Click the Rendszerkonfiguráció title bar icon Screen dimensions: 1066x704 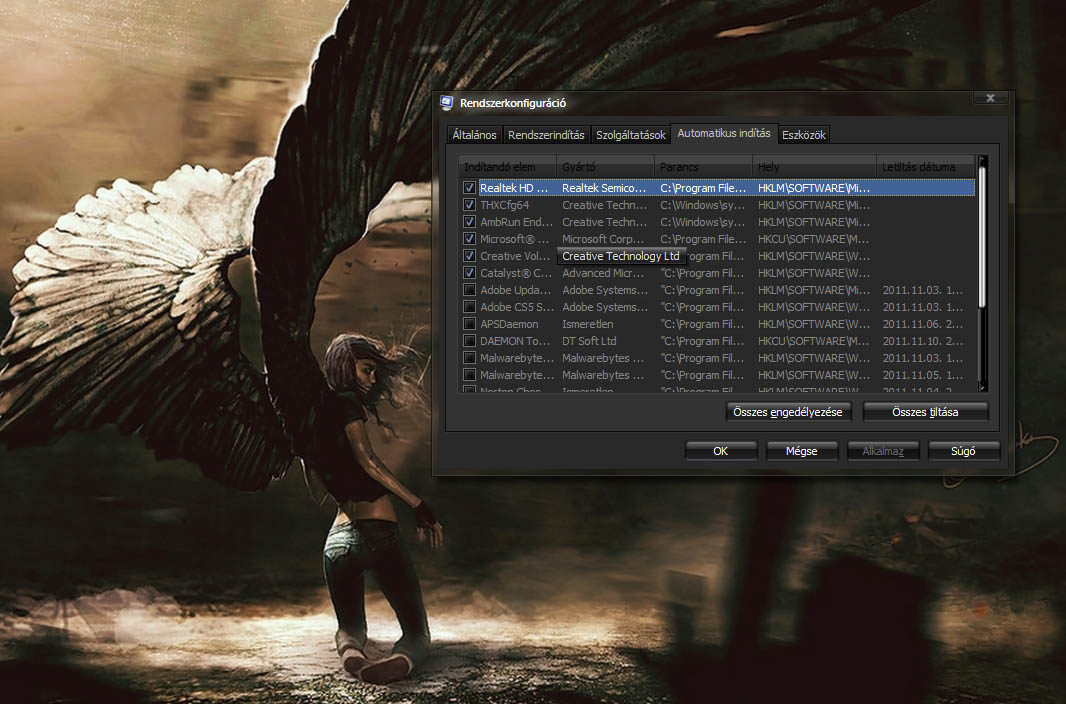pyautogui.click(x=447, y=103)
